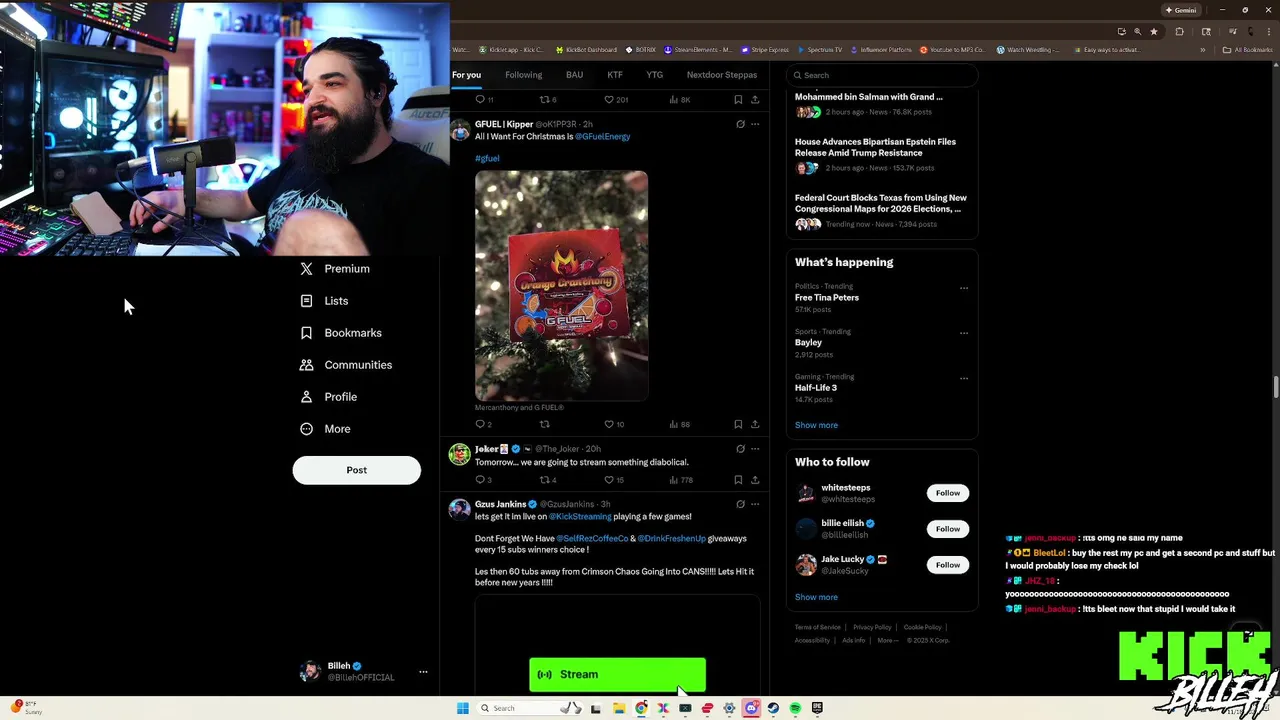Open Communities in left sidebar

[346, 365]
